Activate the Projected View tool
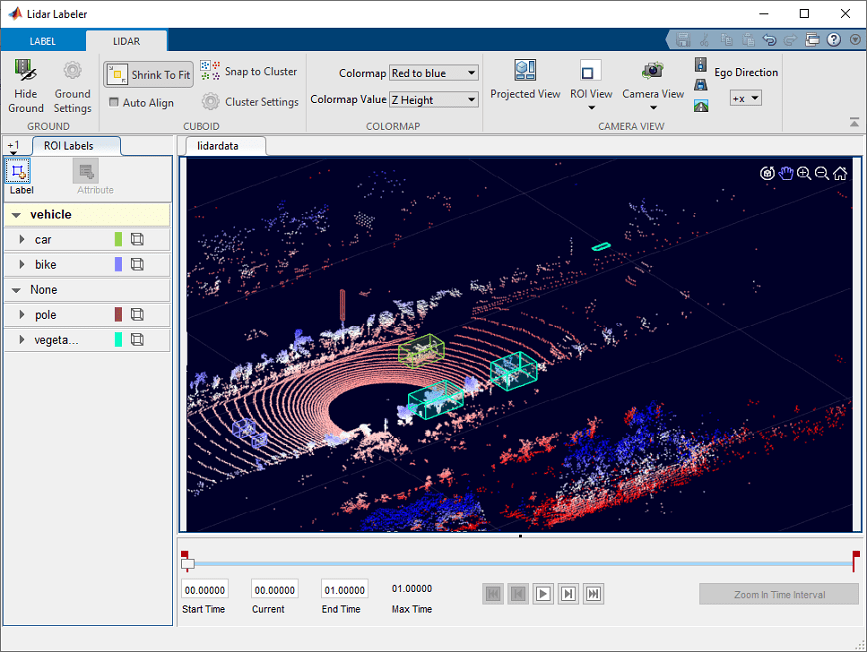This screenshot has height=652, width=867. [525, 80]
